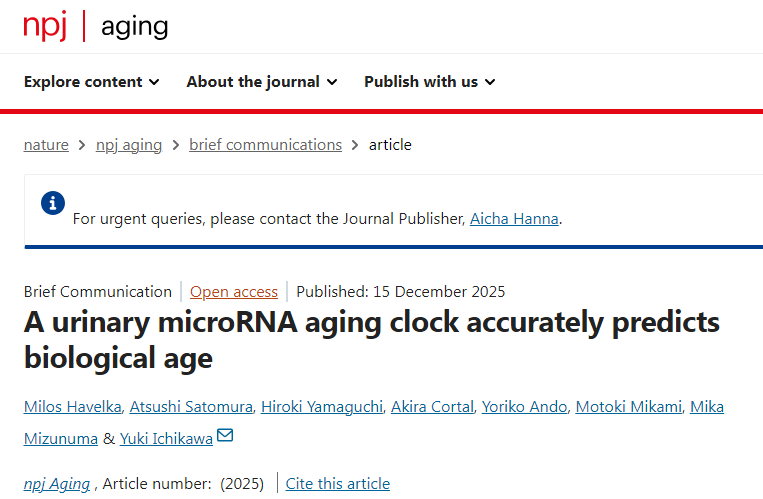Image resolution: width=763 pixels, height=499 pixels.
Task: Expand the Explore content menu
Action: [x=92, y=82]
